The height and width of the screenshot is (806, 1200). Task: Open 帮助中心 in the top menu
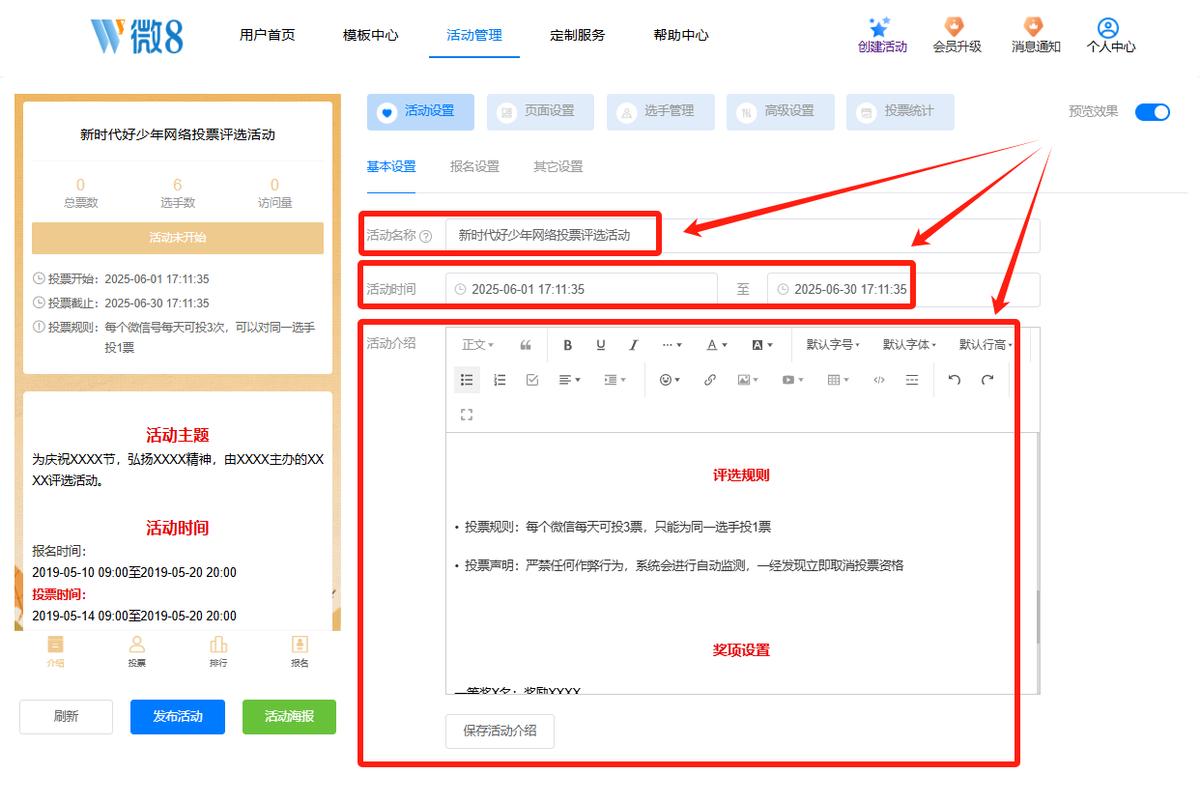pyautogui.click(x=681, y=35)
